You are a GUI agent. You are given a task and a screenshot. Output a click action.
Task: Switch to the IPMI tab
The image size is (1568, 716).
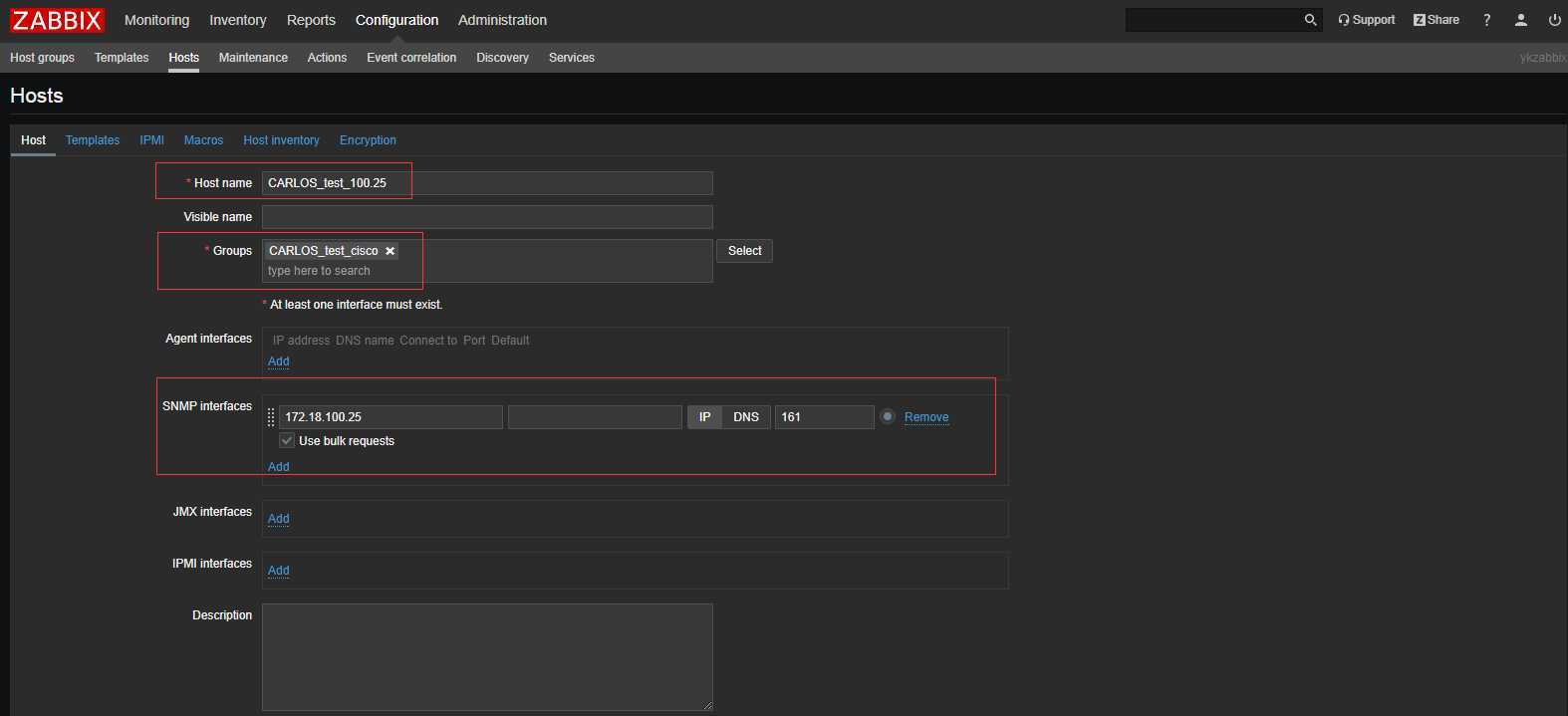(x=151, y=140)
